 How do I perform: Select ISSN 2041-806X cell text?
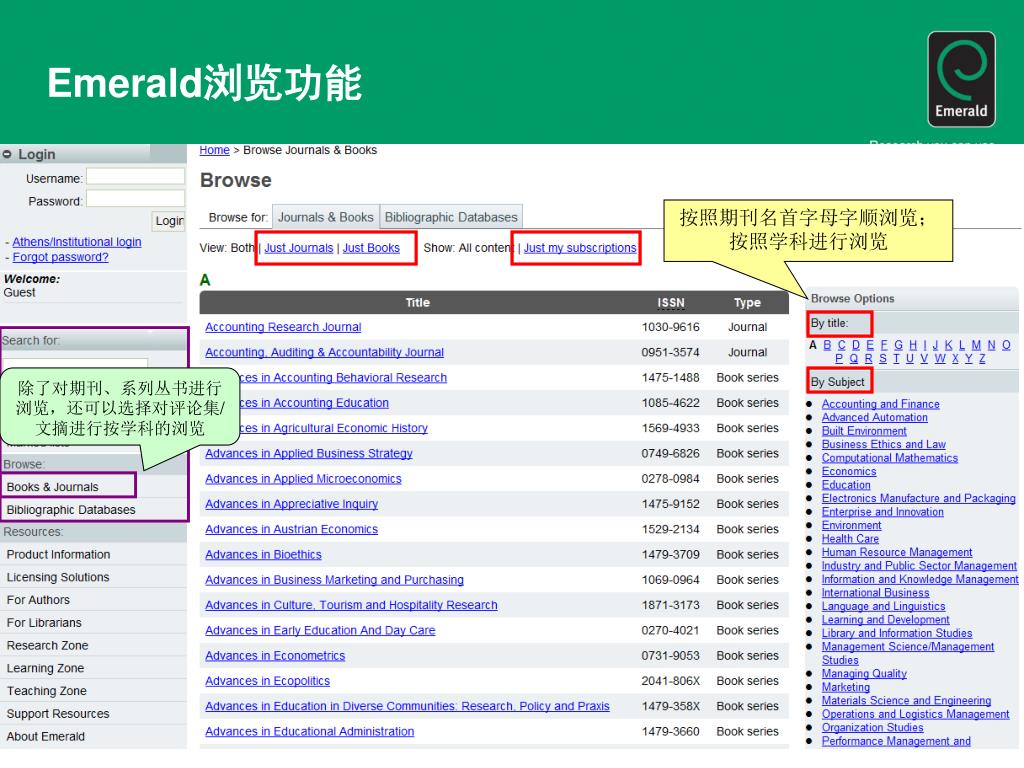point(670,681)
